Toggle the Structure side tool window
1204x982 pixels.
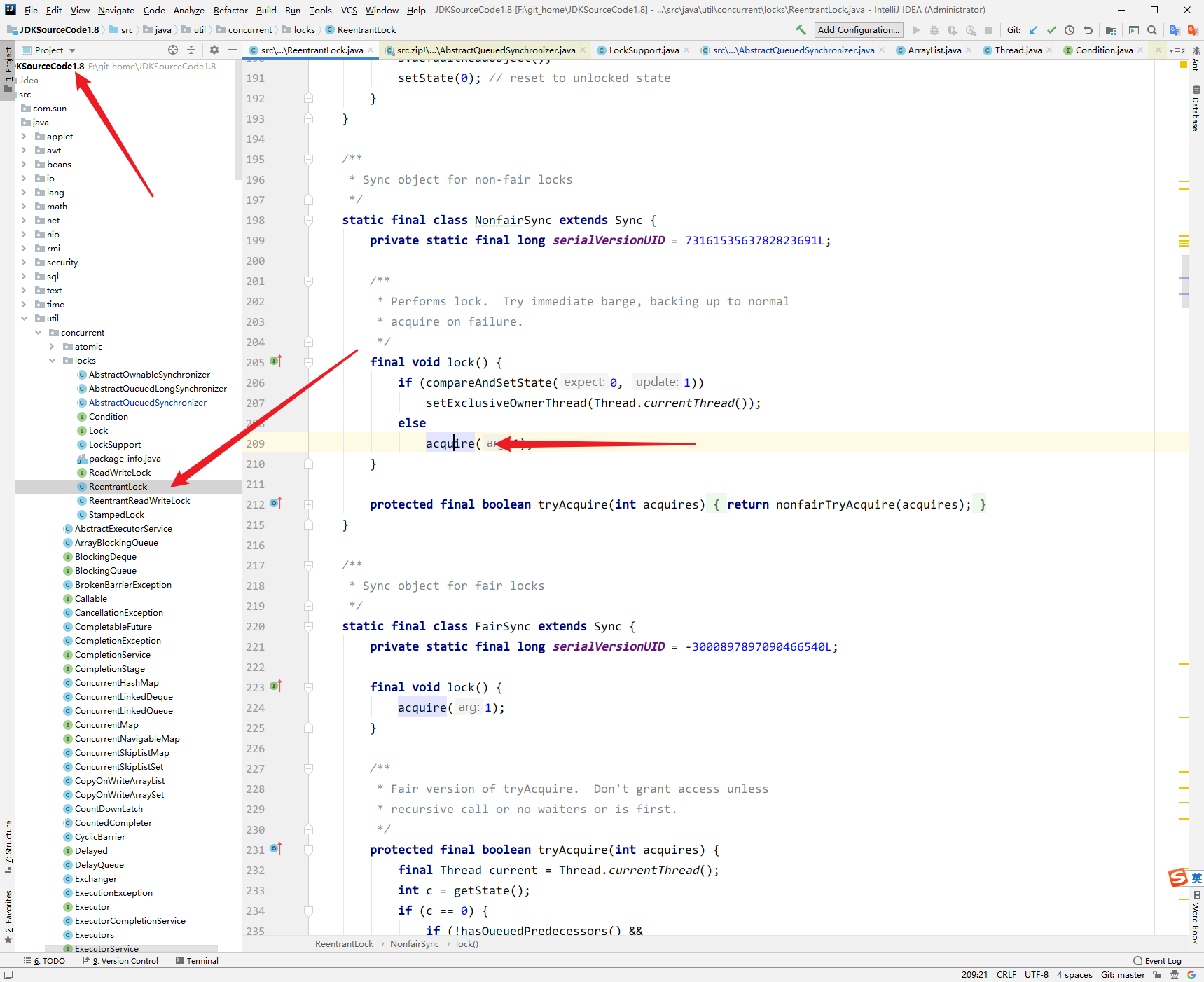pos(8,847)
